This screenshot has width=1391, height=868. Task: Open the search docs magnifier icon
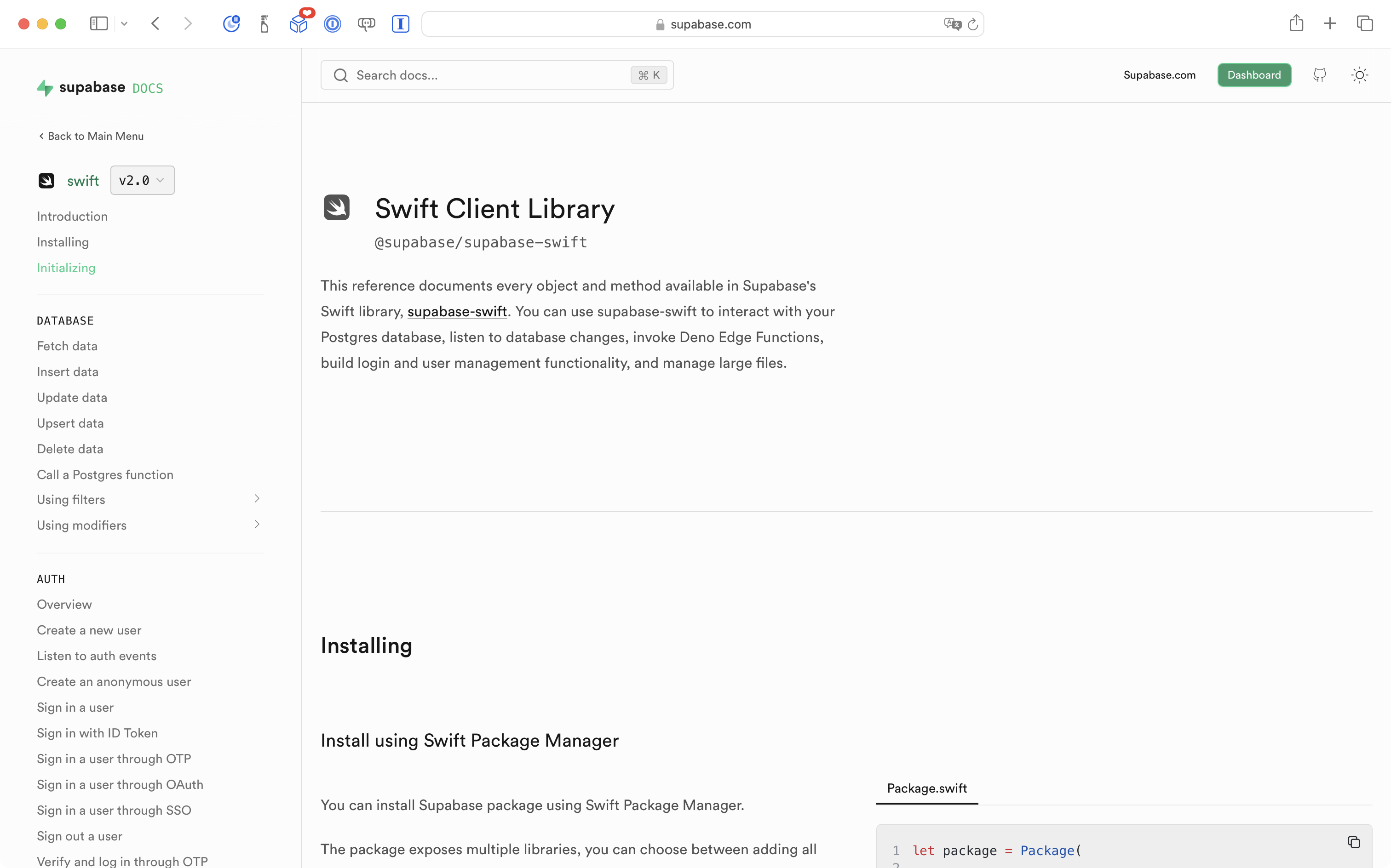340,74
